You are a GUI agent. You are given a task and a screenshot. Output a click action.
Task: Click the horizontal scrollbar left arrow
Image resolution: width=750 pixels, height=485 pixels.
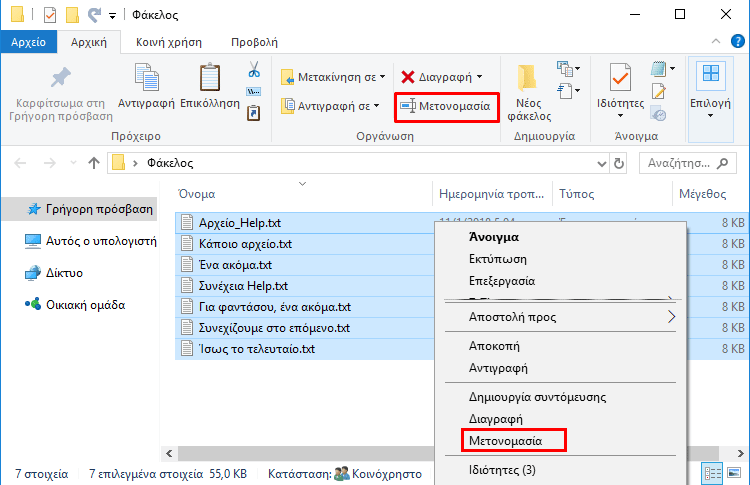(169, 453)
